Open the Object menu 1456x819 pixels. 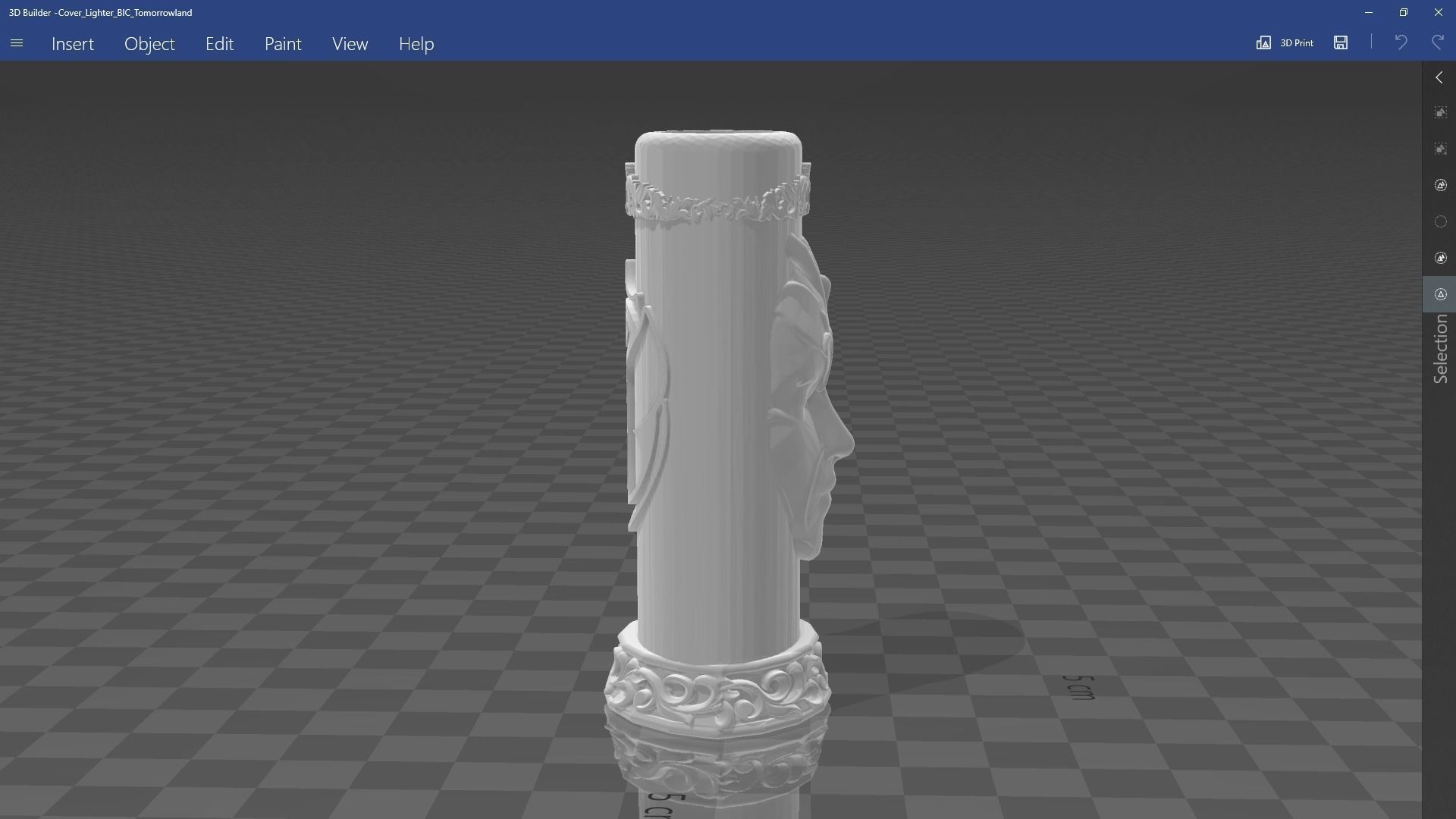click(149, 44)
